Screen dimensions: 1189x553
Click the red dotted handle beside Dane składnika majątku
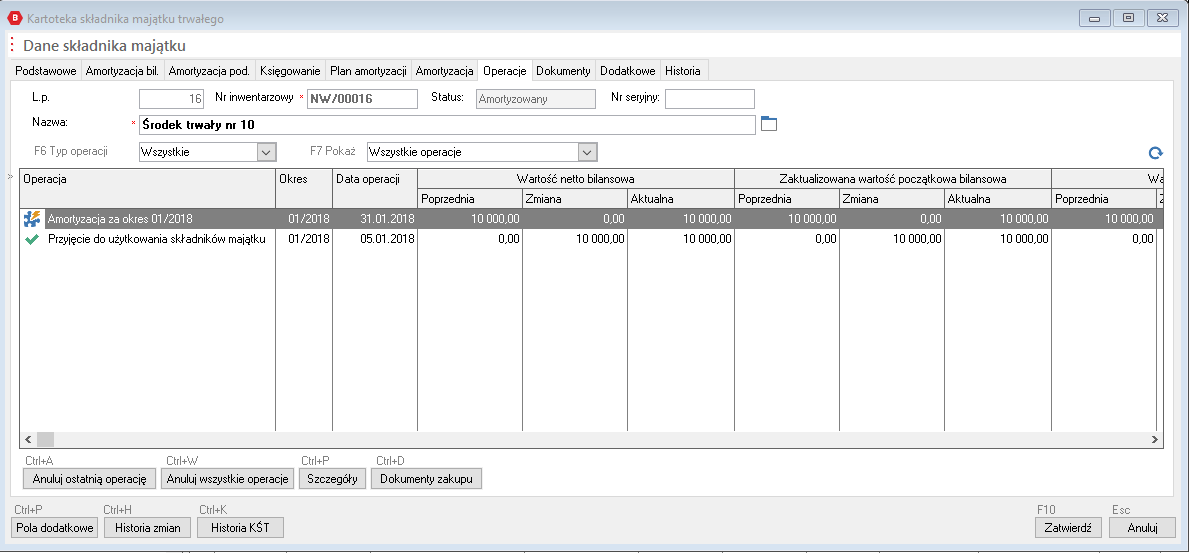coord(12,45)
